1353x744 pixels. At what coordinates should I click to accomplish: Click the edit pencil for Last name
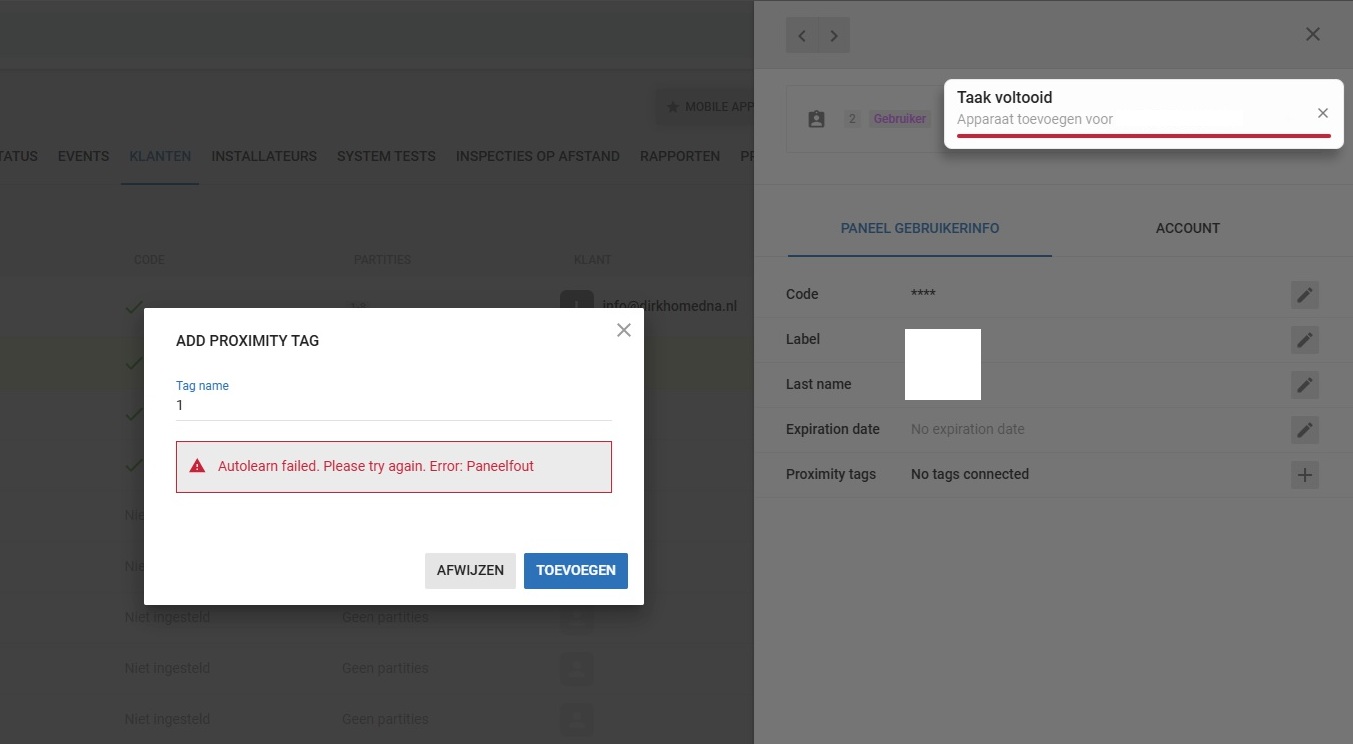pos(1304,385)
